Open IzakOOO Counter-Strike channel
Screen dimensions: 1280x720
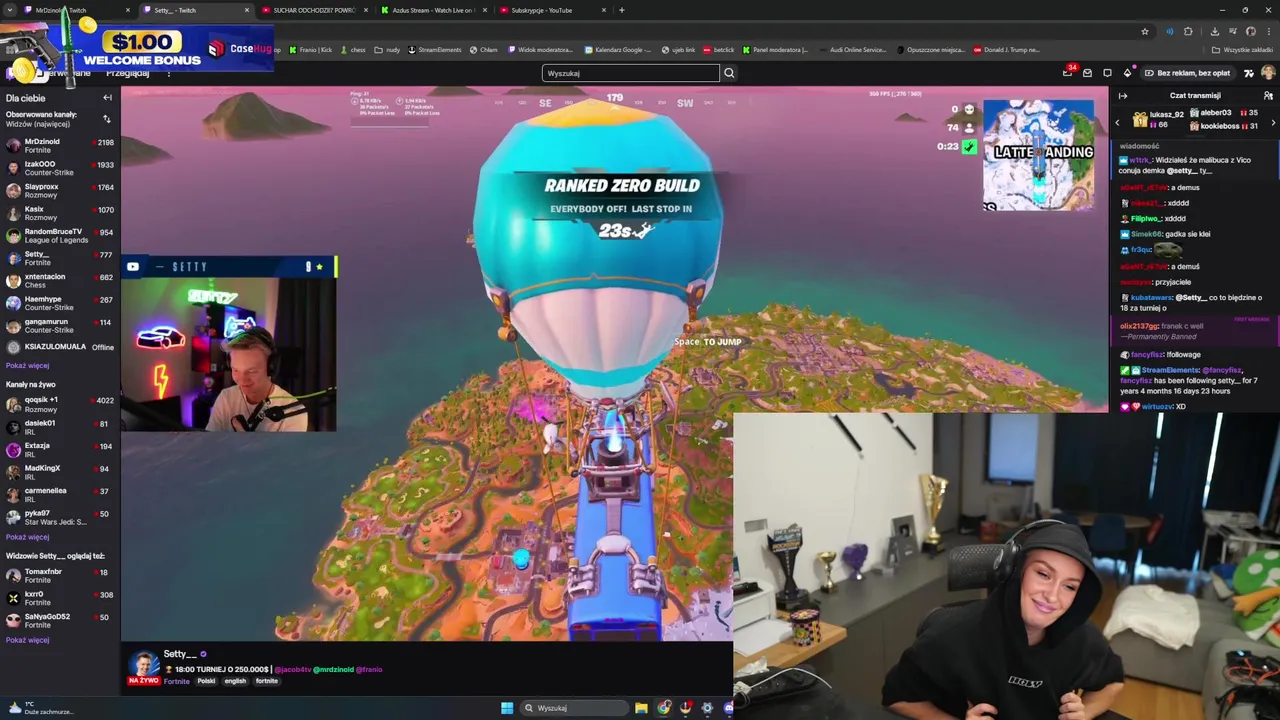(60, 168)
